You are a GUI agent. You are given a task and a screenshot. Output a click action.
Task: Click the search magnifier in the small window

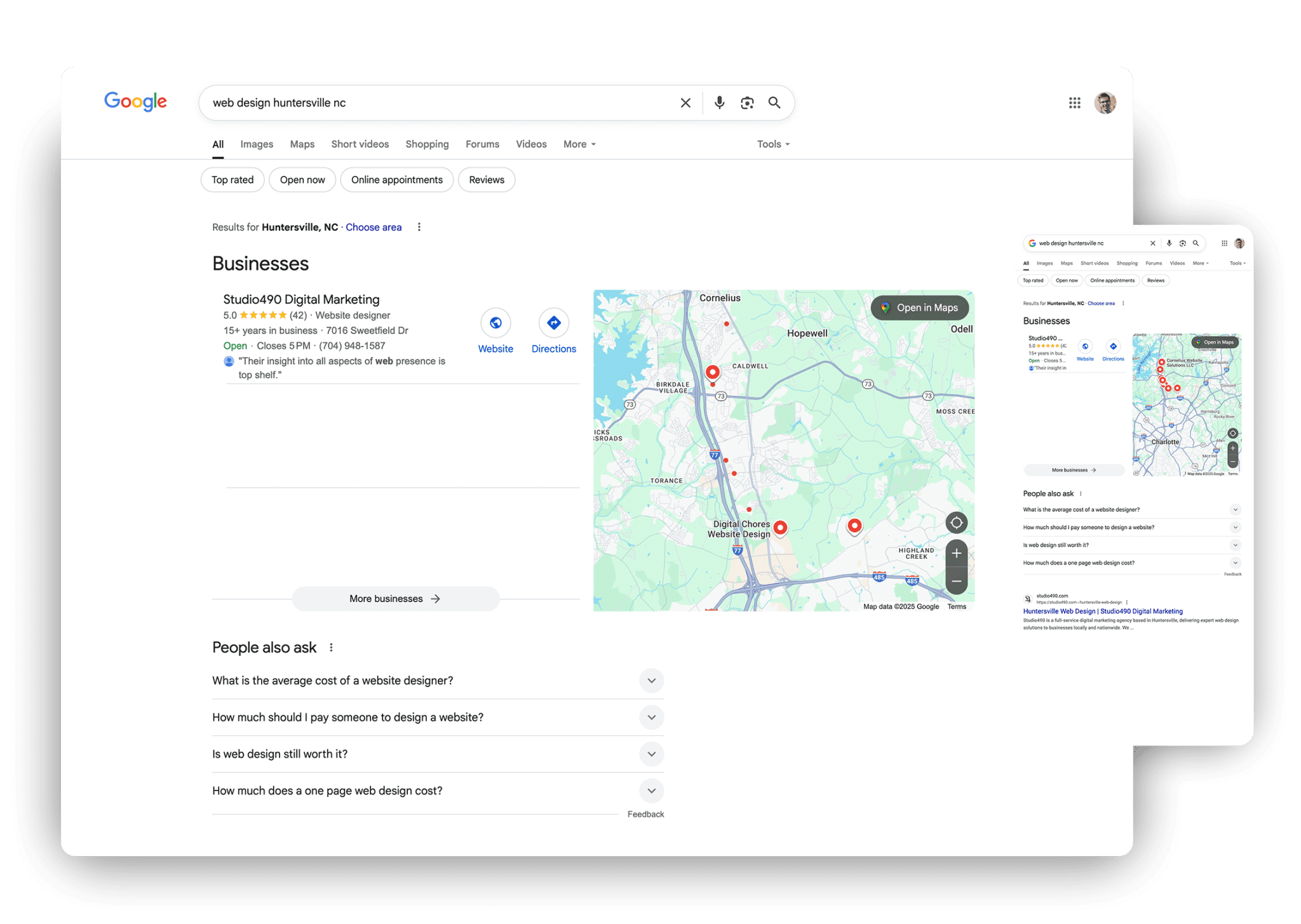pyautogui.click(x=1196, y=243)
